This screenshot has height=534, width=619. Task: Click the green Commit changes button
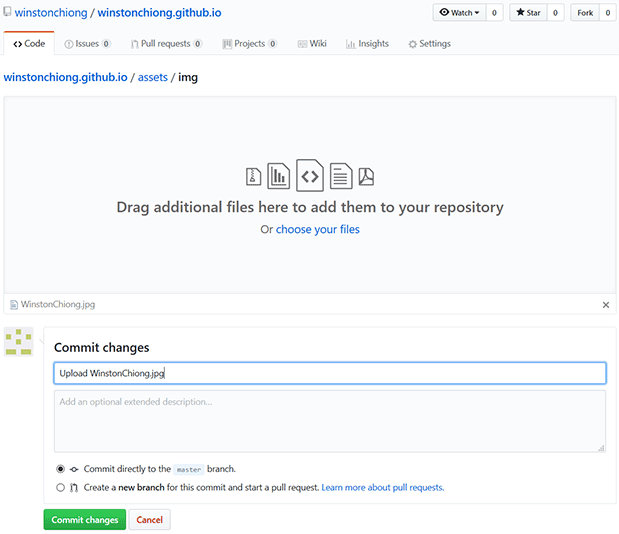(85, 520)
